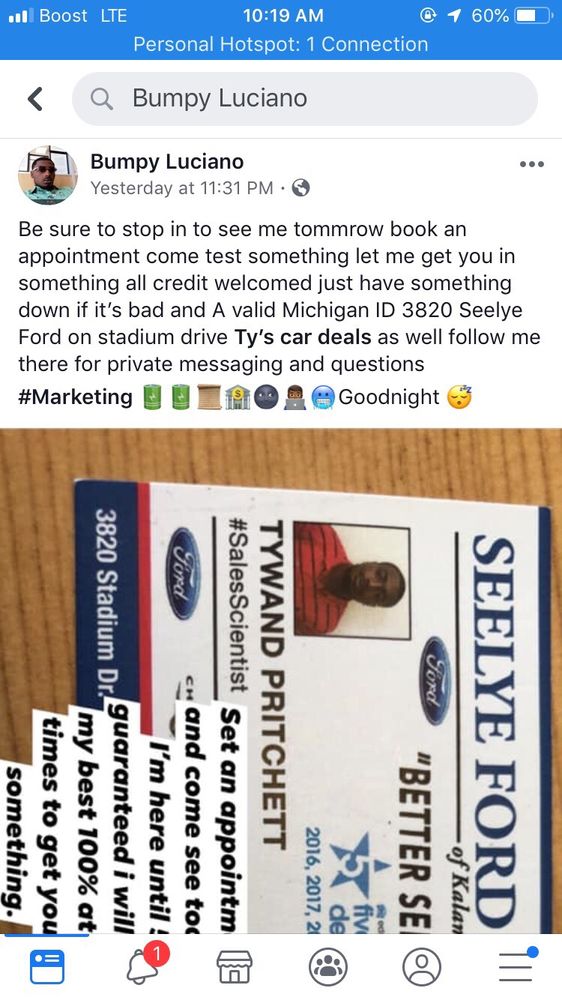562x1000 pixels.
Task: Open the post timestamp Yesterday at 11:31 PM
Action: pyautogui.click(x=182, y=188)
